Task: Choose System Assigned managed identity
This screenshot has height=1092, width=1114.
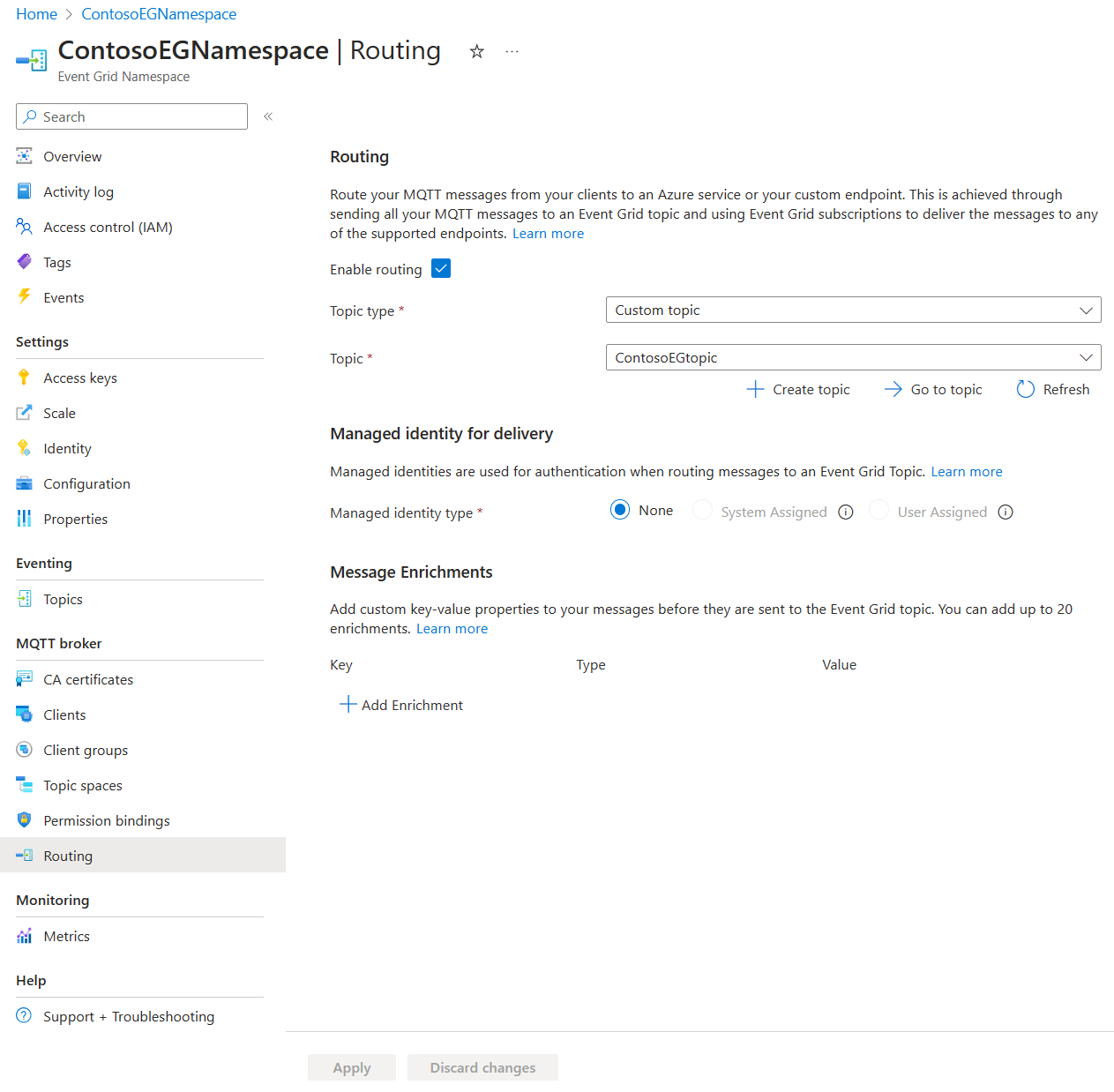Action: pyautogui.click(x=702, y=510)
